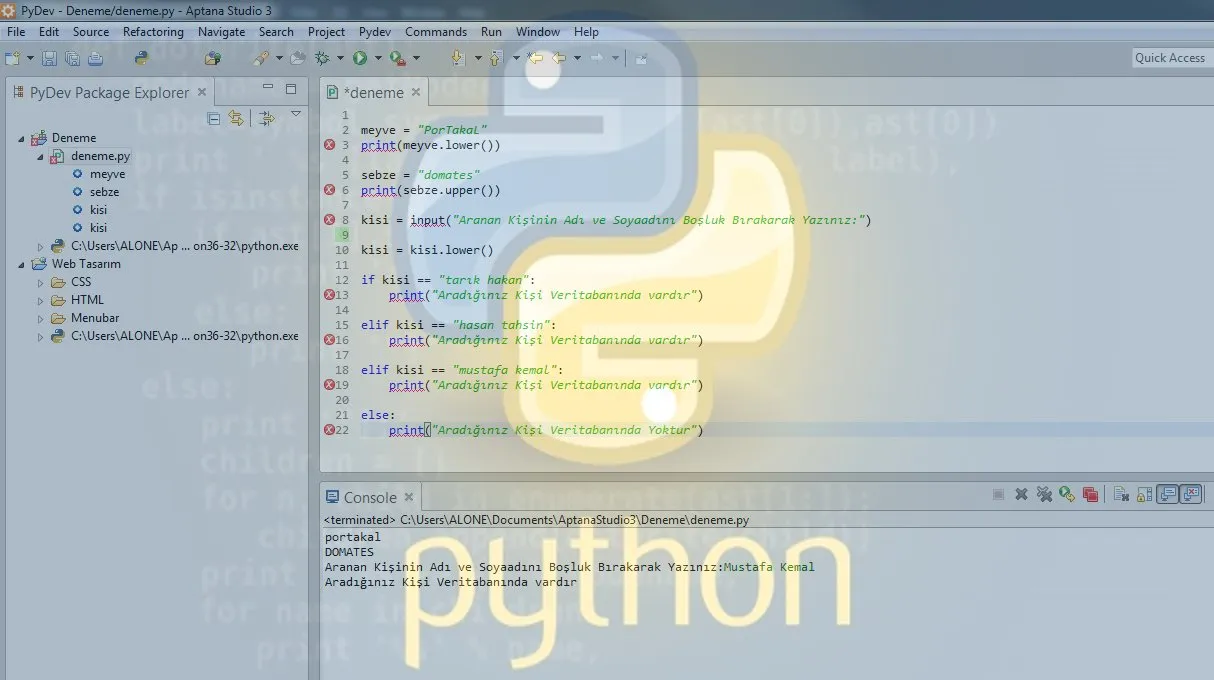
Task: Open the Pydev menu
Action: pyautogui.click(x=375, y=32)
